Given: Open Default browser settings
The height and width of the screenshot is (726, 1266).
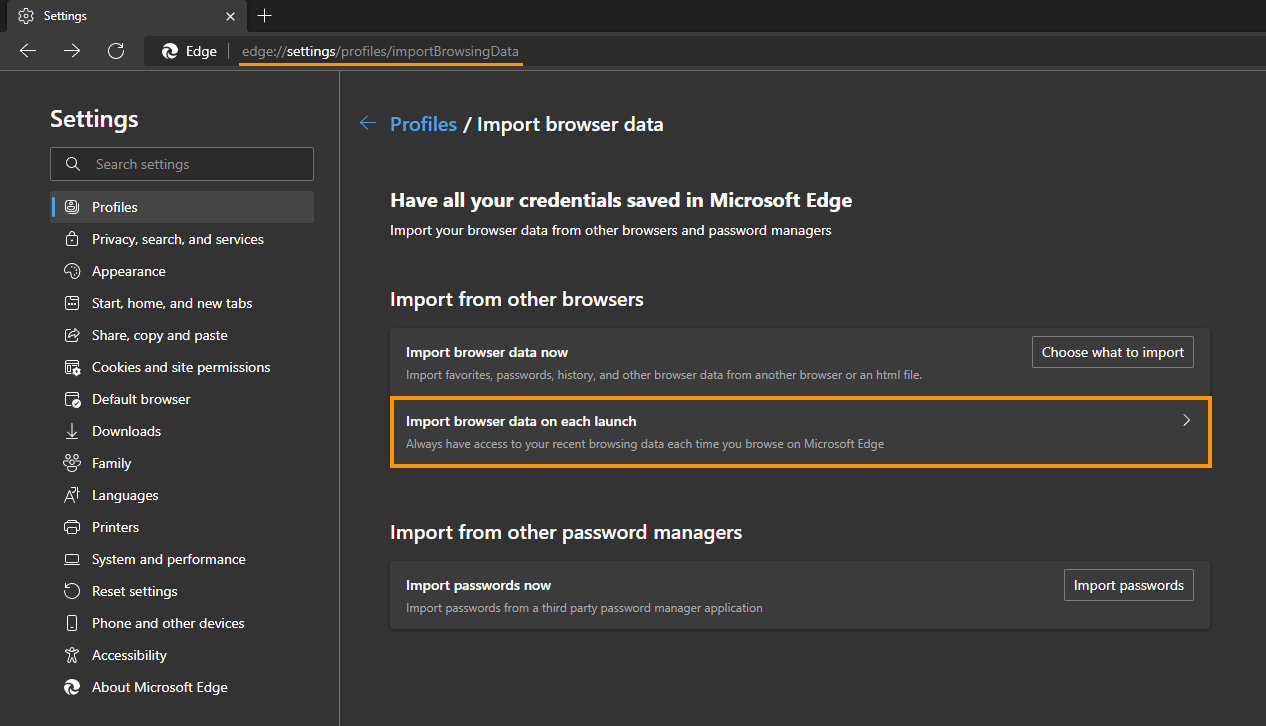Looking at the screenshot, I should (x=182, y=399).
